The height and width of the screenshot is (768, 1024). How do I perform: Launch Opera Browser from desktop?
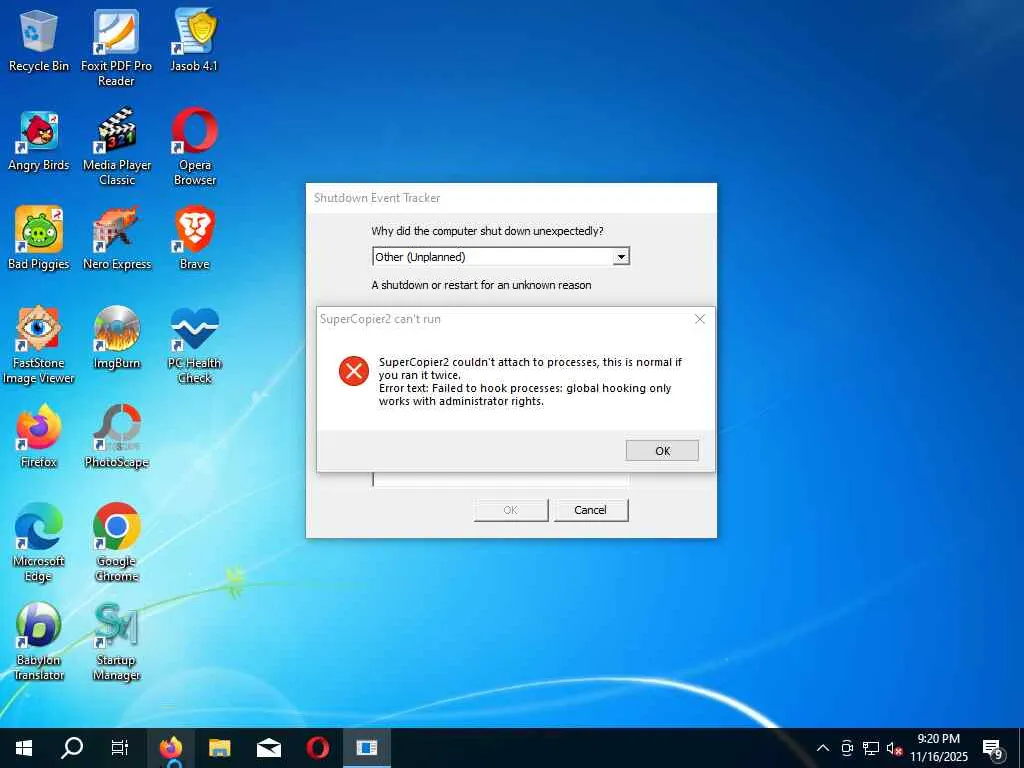tap(195, 146)
